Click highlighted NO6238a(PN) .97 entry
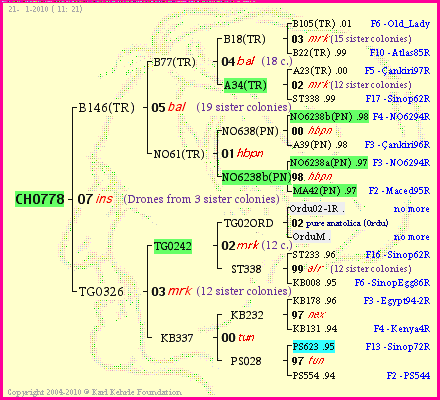This screenshot has height=400, width=440. [328, 163]
